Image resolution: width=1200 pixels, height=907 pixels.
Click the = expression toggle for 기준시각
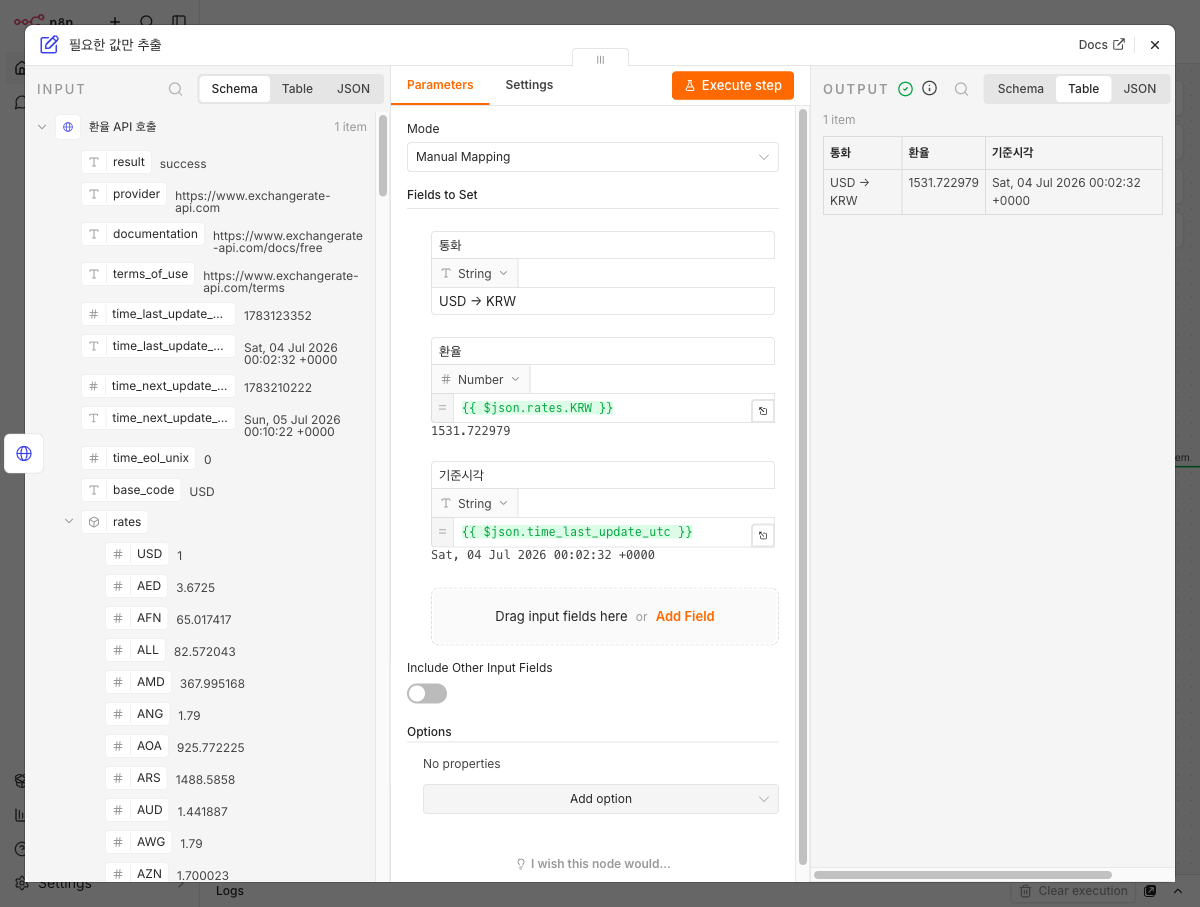442,532
